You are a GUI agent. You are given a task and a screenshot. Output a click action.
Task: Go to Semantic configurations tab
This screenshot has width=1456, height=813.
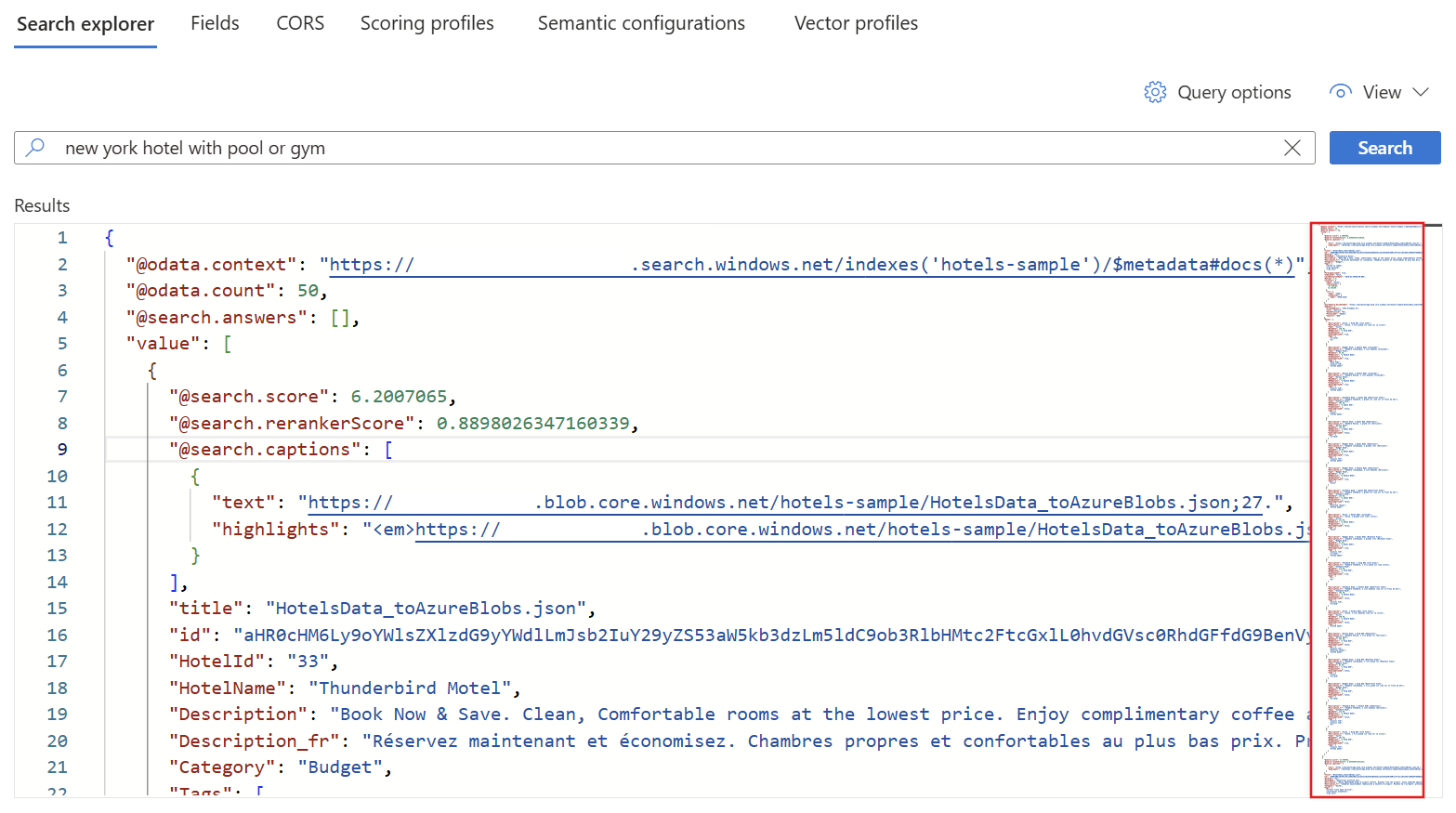tap(641, 23)
